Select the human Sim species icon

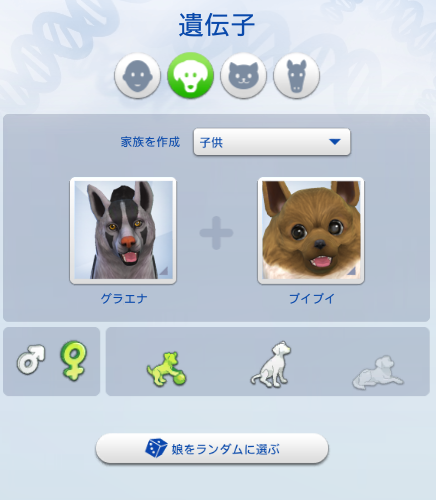click(x=137, y=76)
